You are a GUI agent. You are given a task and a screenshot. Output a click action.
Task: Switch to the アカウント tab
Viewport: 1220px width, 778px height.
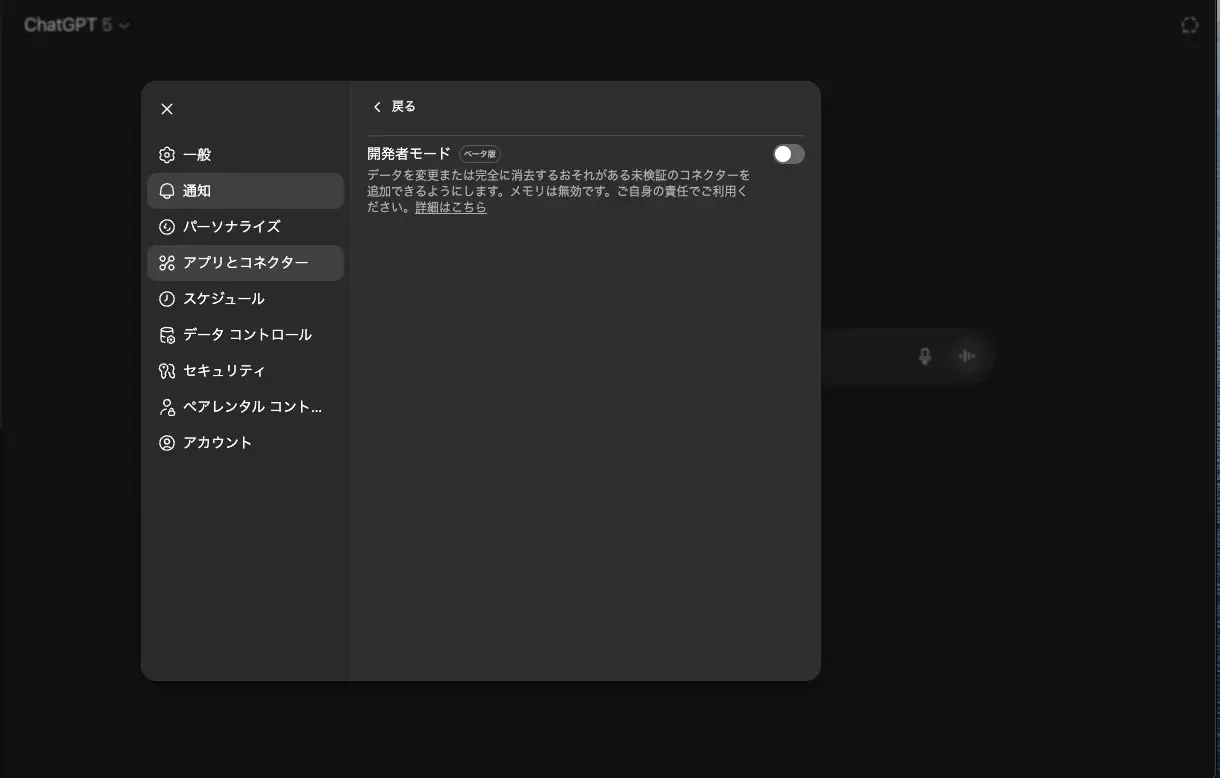click(245, 443)
